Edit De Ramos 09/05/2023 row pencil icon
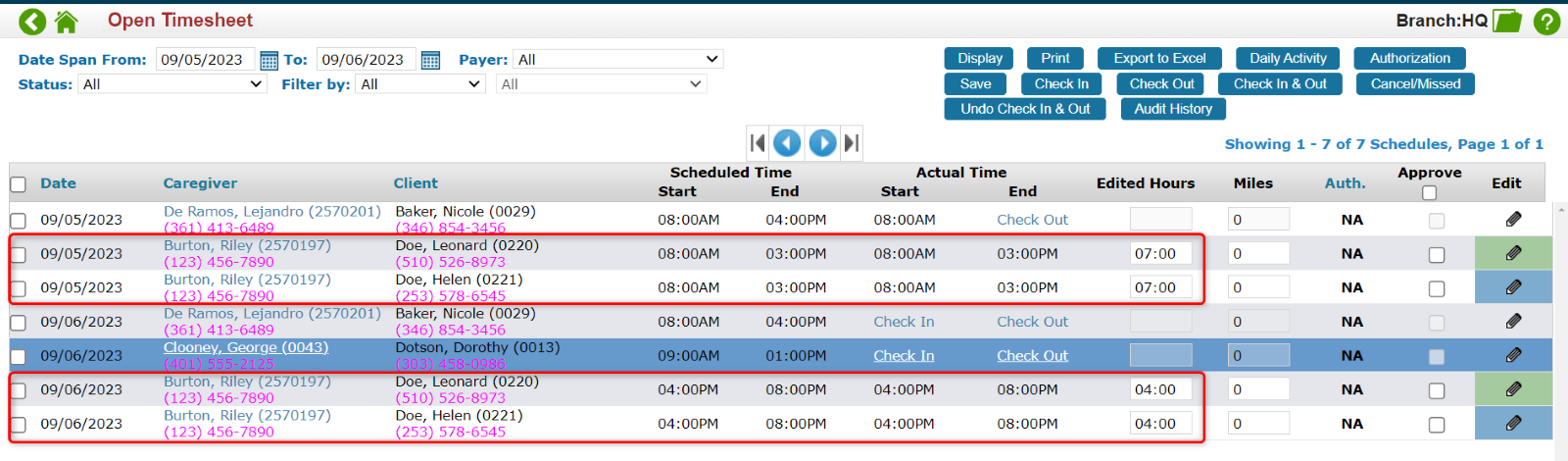Screen dimensions: 1568x461 click(1513, 220)
